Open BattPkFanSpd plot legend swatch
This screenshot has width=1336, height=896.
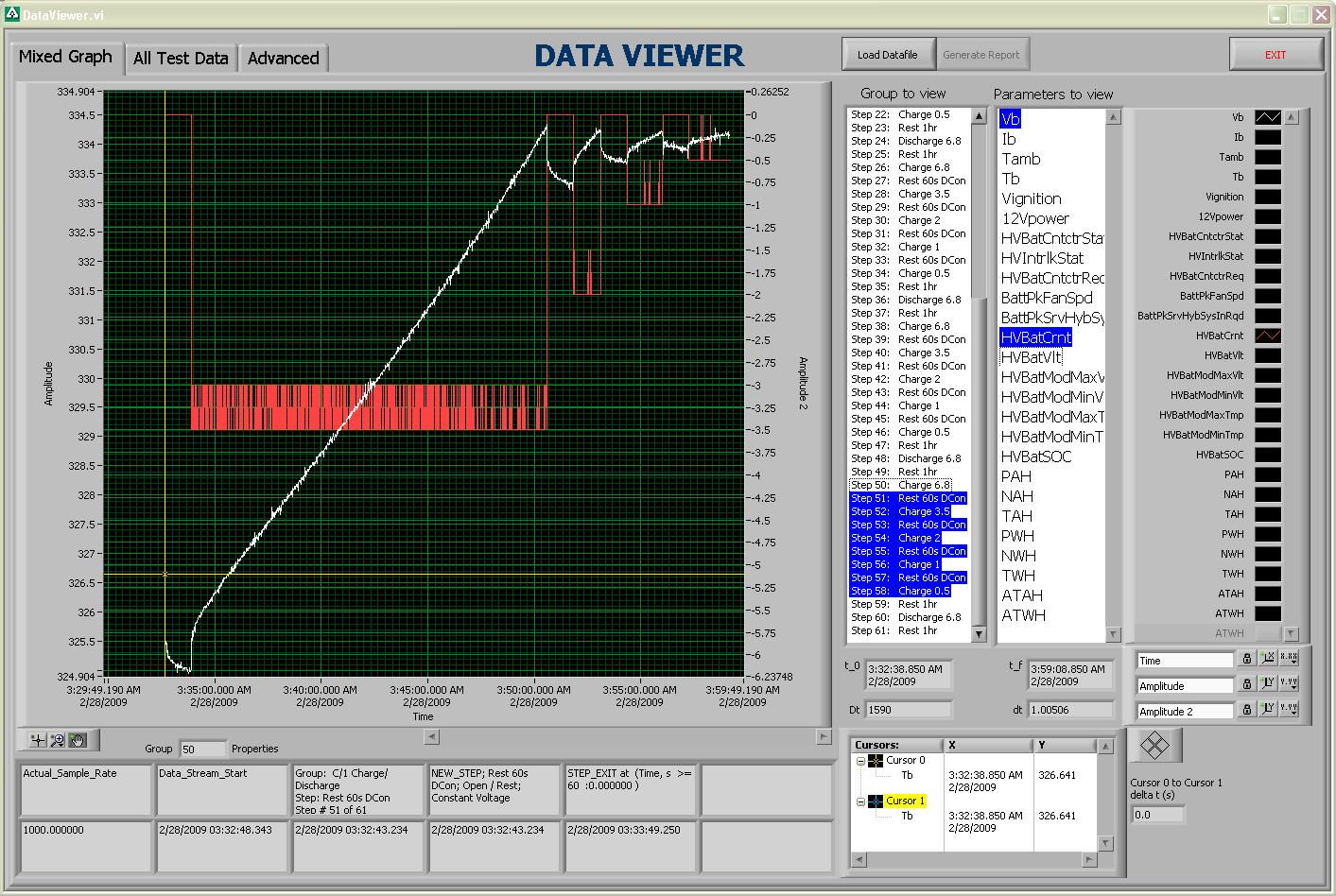1267,296
